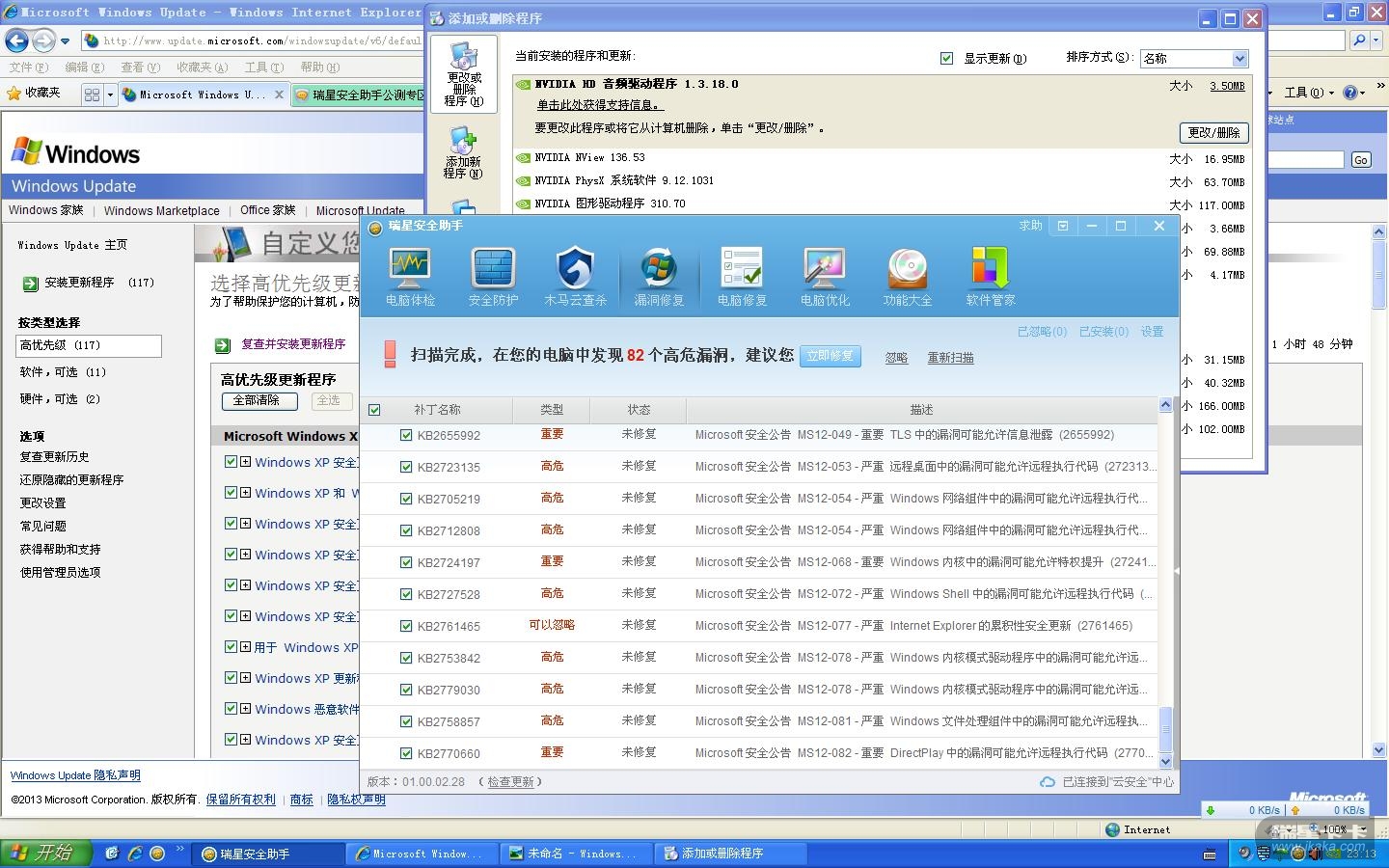This screenshot has height=868, width=1389.
Task: Launch the 木马云查杀 trojan scanner
Action: pos(575,277)
